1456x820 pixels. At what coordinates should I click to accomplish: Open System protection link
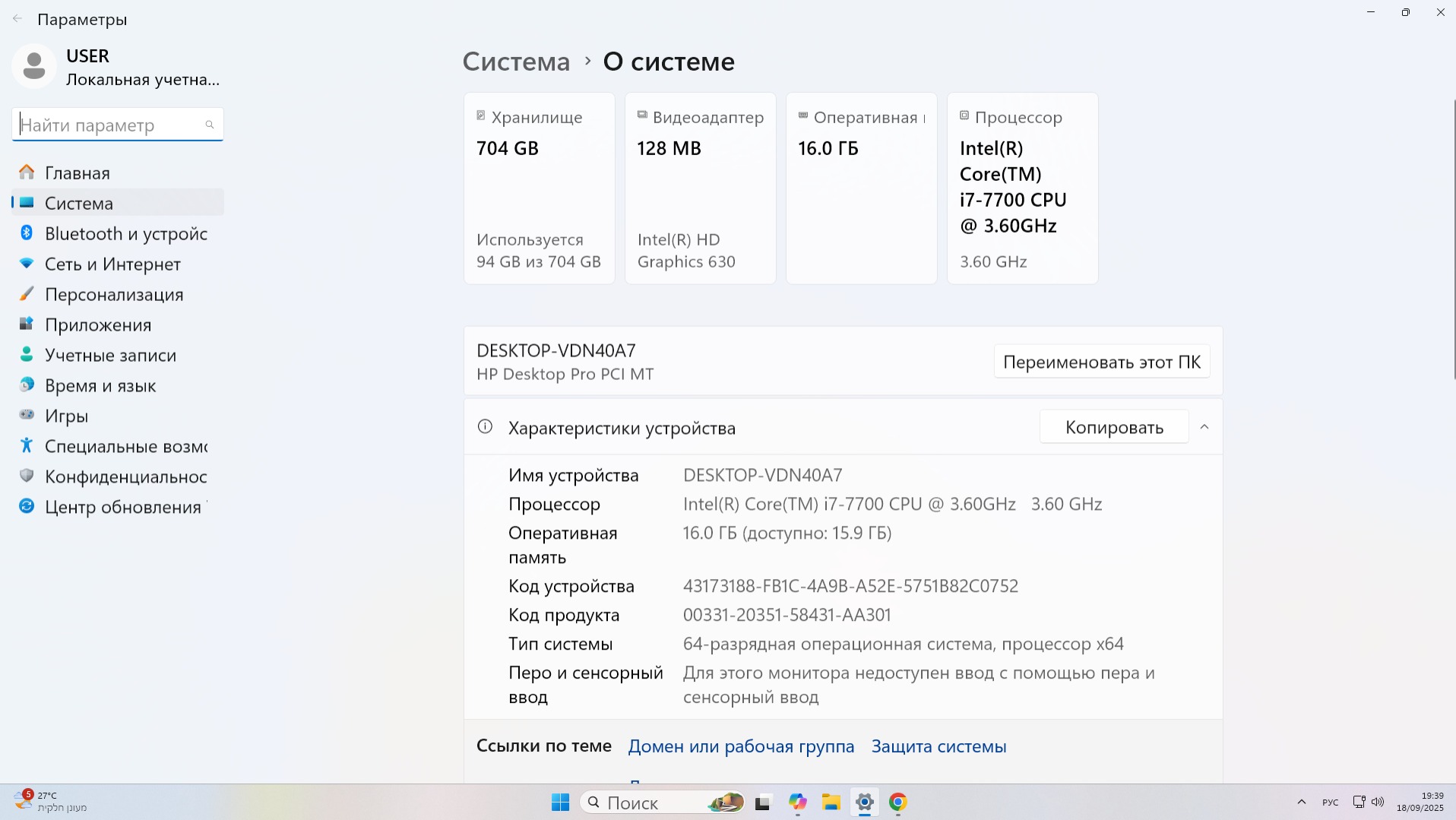click(938, 746)
